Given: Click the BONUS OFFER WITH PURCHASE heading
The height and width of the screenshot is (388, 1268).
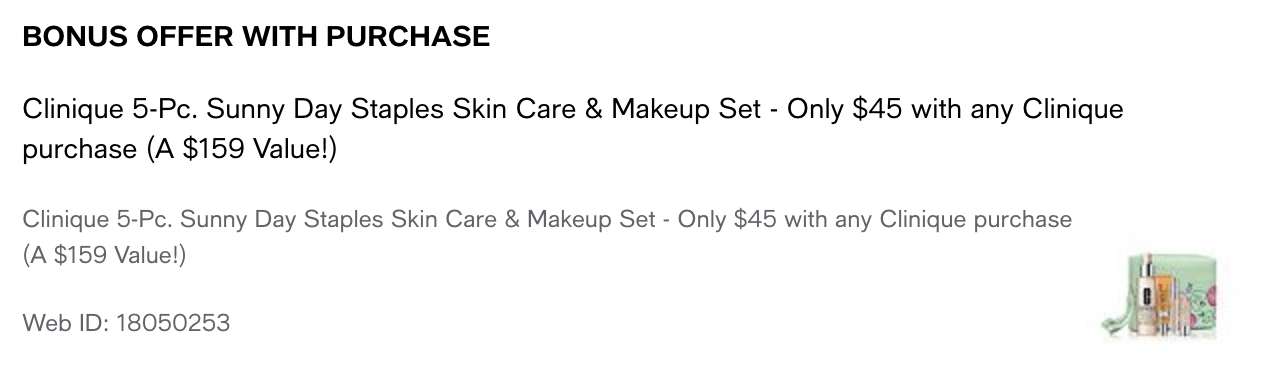Looking at the screenshot, I should (256, 37).
